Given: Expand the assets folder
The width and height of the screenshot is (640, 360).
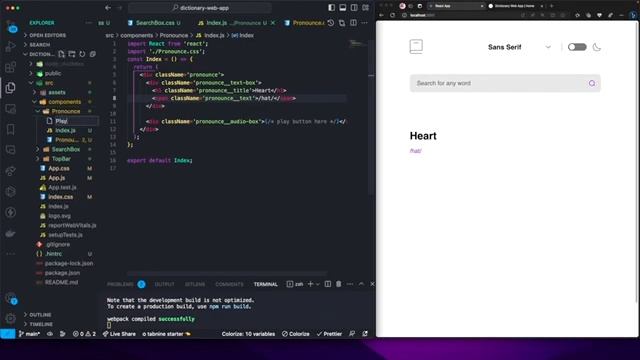Looking at the screenshot, I should (57, 92).
